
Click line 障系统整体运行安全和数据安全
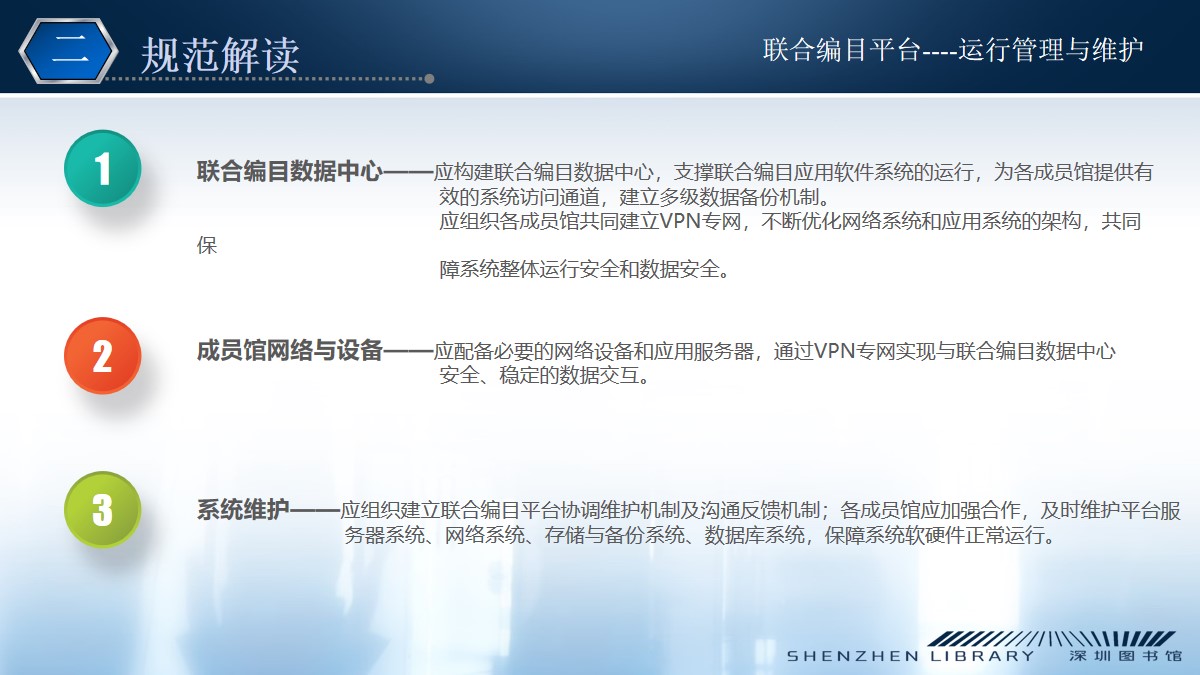tap(586, 270)
